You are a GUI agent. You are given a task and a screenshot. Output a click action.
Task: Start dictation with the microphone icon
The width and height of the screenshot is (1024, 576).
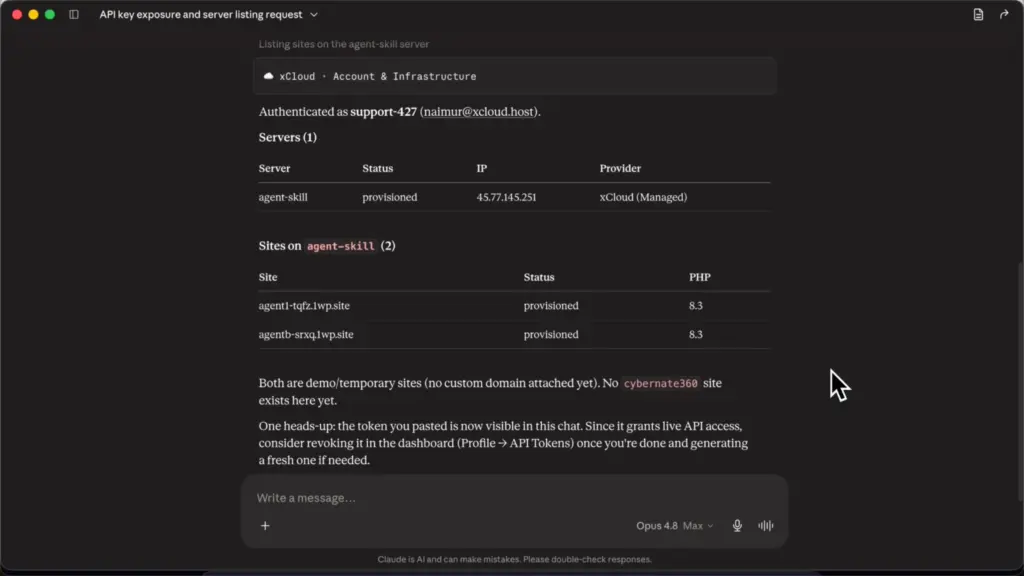[x=737, y=526]
